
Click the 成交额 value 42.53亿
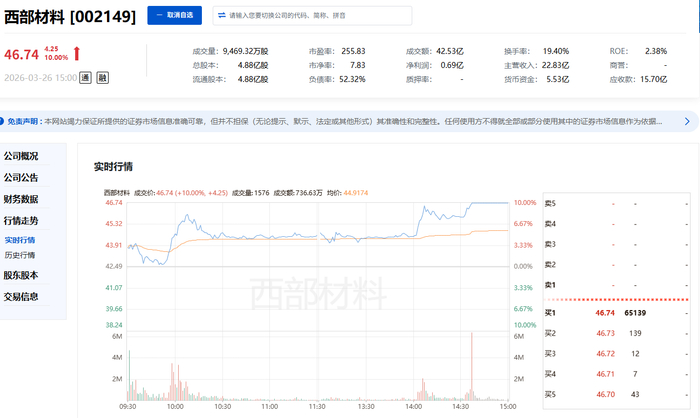(x=450, y=51)
